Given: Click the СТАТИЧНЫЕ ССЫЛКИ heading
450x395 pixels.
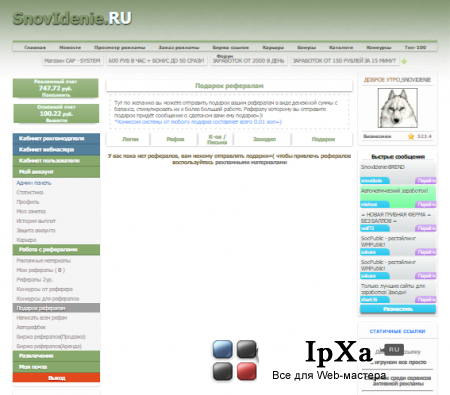Looking at the screenshot, I should 397,331.
